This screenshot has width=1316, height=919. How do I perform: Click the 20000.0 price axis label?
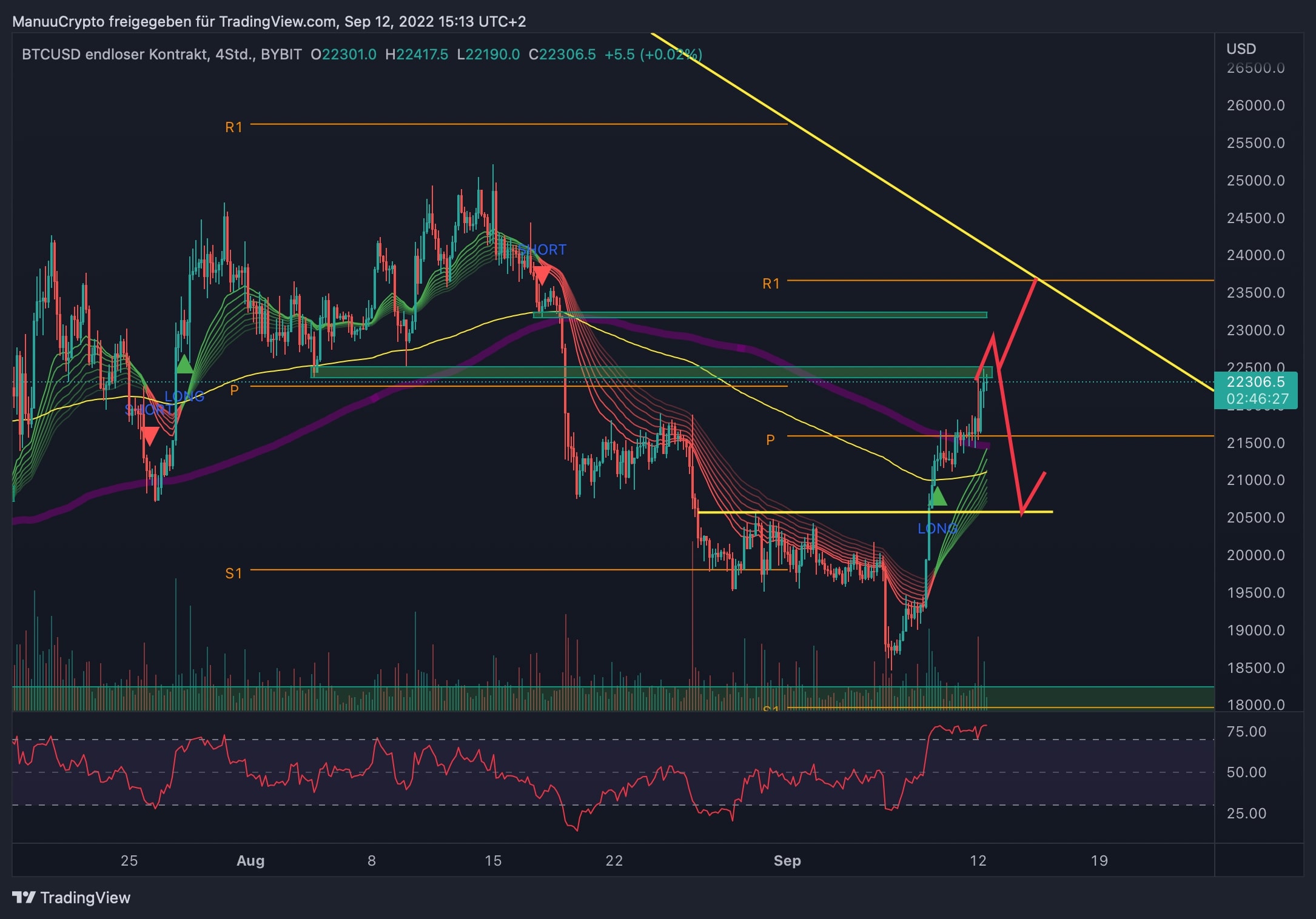coord(1255,555)
